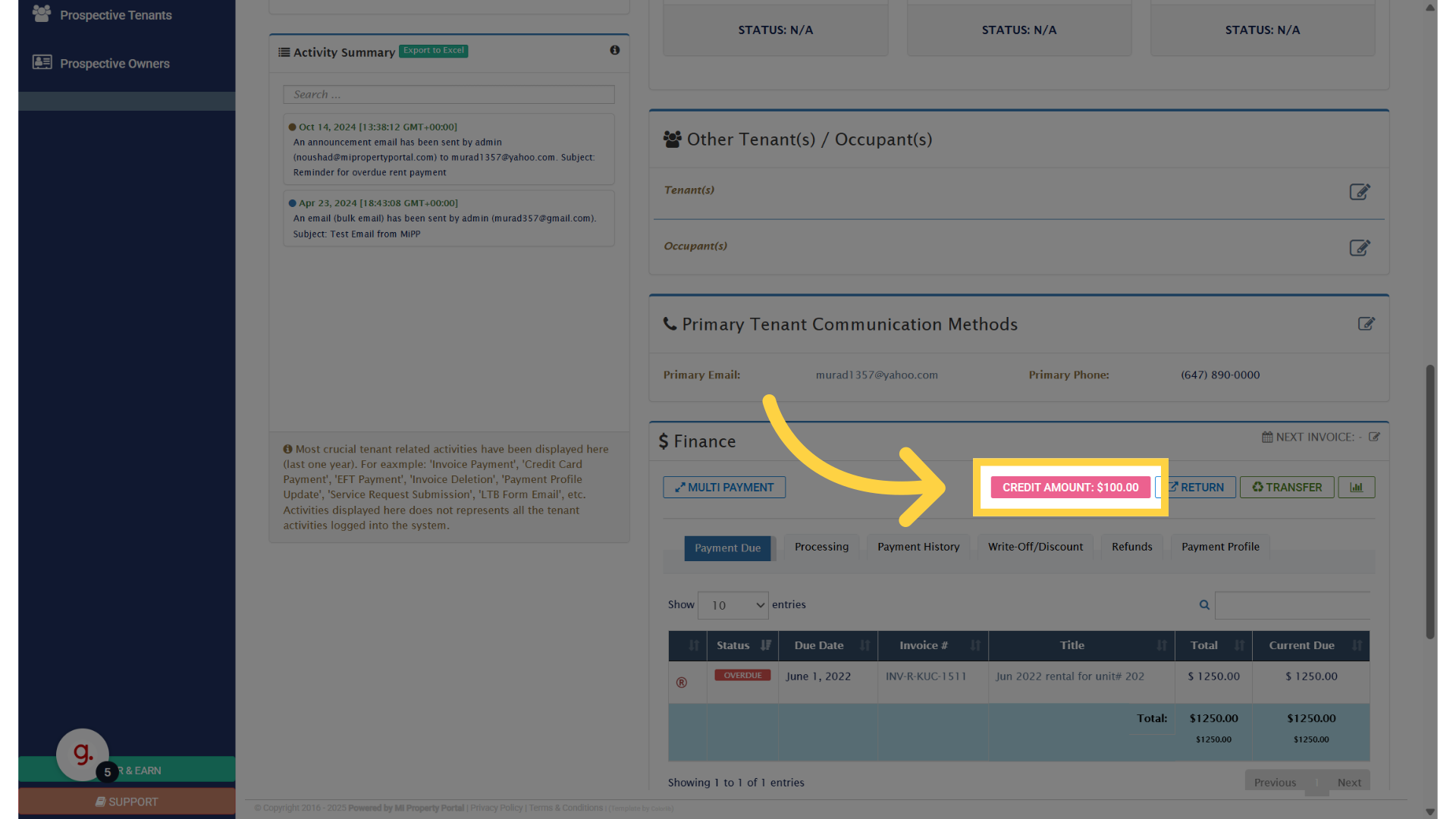1456x819 pixels.
Task: Click Activity Summary list icon
Action: (x=284, y=52)
